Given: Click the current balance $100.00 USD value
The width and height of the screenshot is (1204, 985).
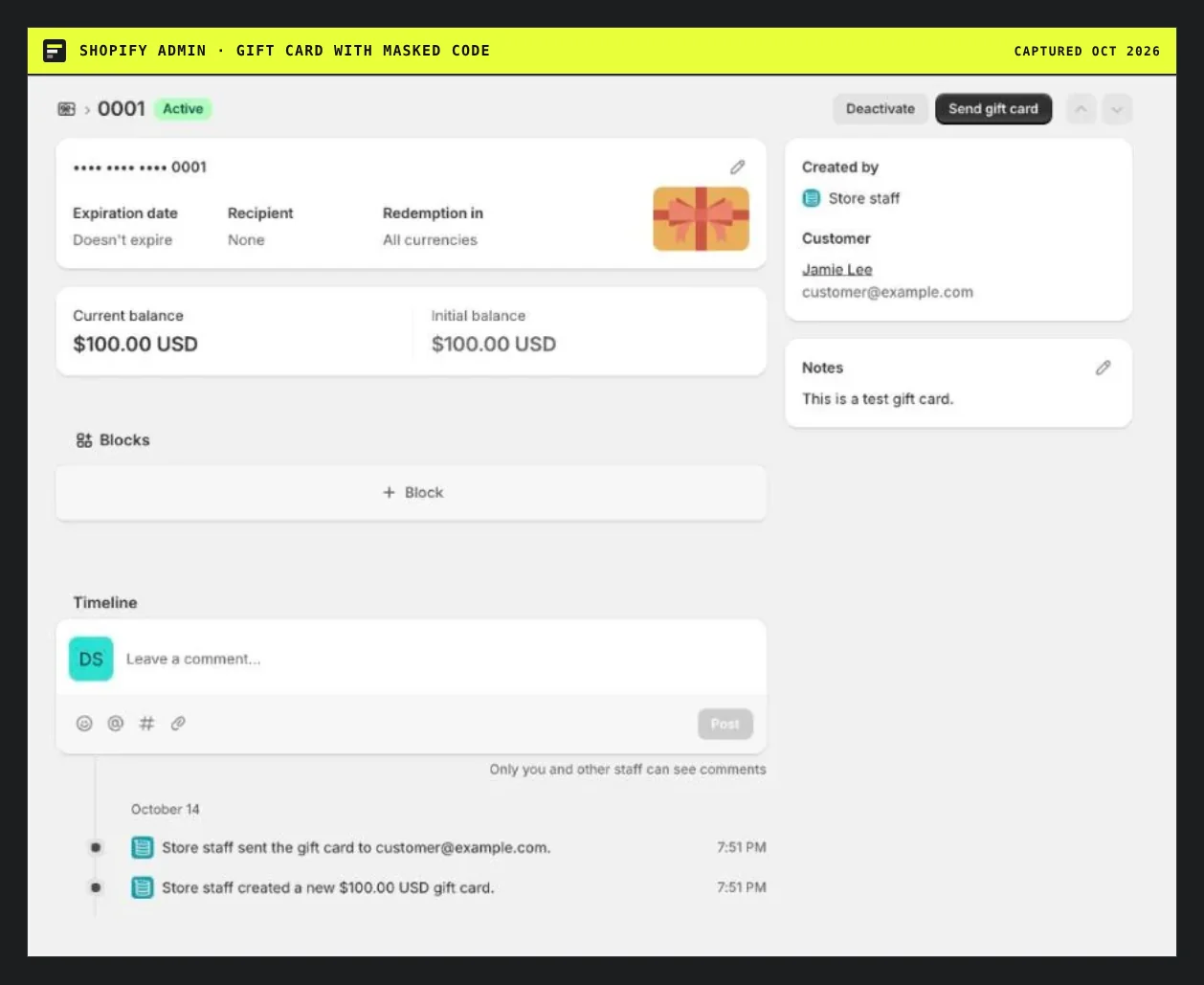Looking at the screenshot, I should 135,345.
